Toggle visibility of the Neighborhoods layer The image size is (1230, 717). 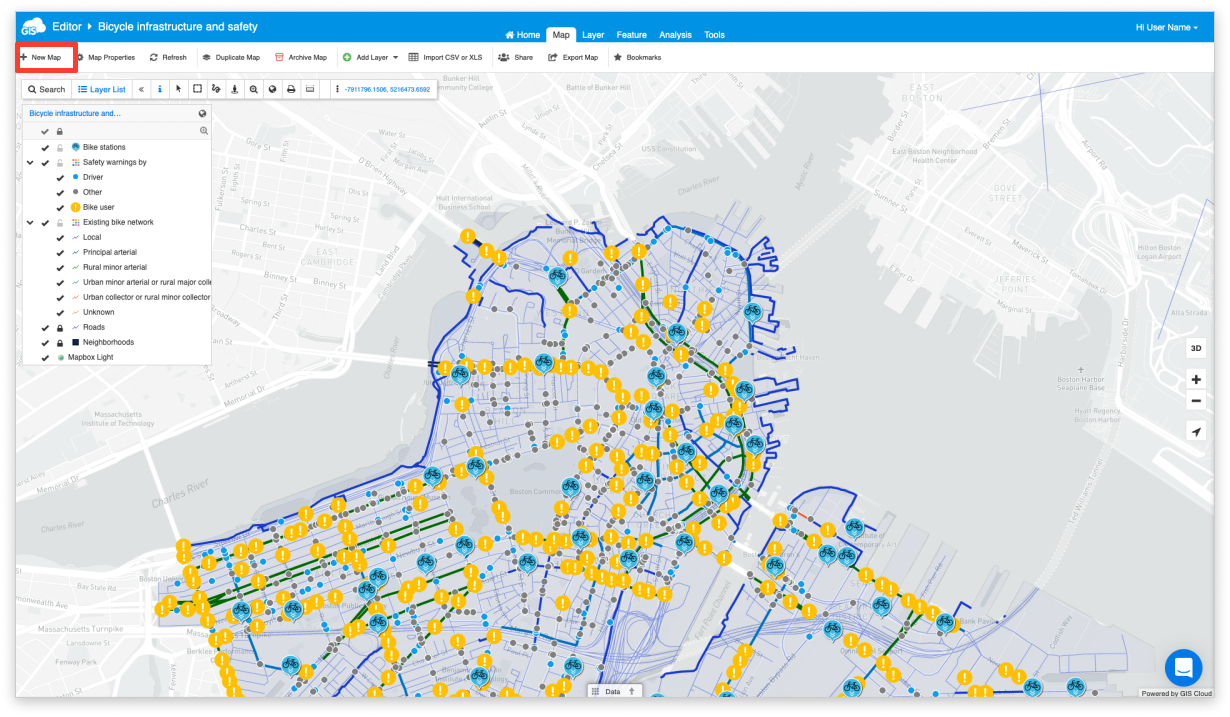coord(45,342)
